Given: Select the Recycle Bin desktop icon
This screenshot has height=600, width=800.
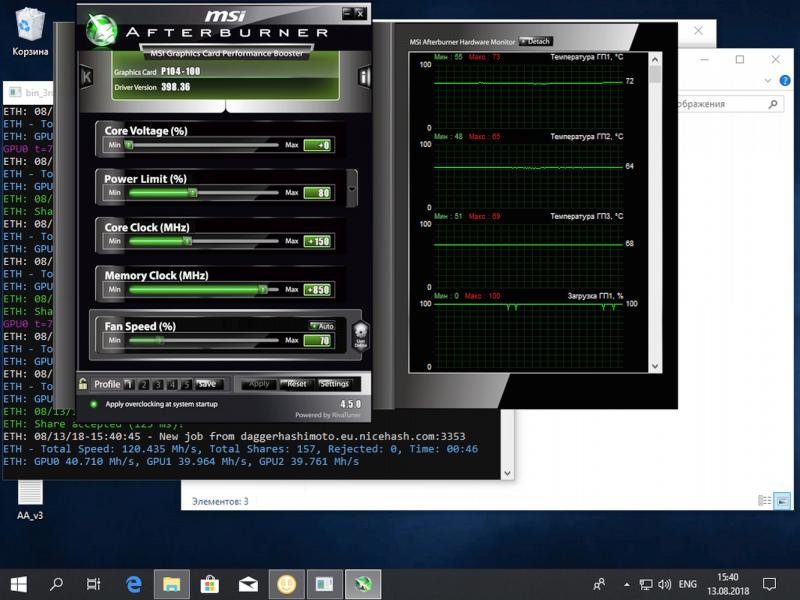Looking at the screenshot, I should pos(31,32).
